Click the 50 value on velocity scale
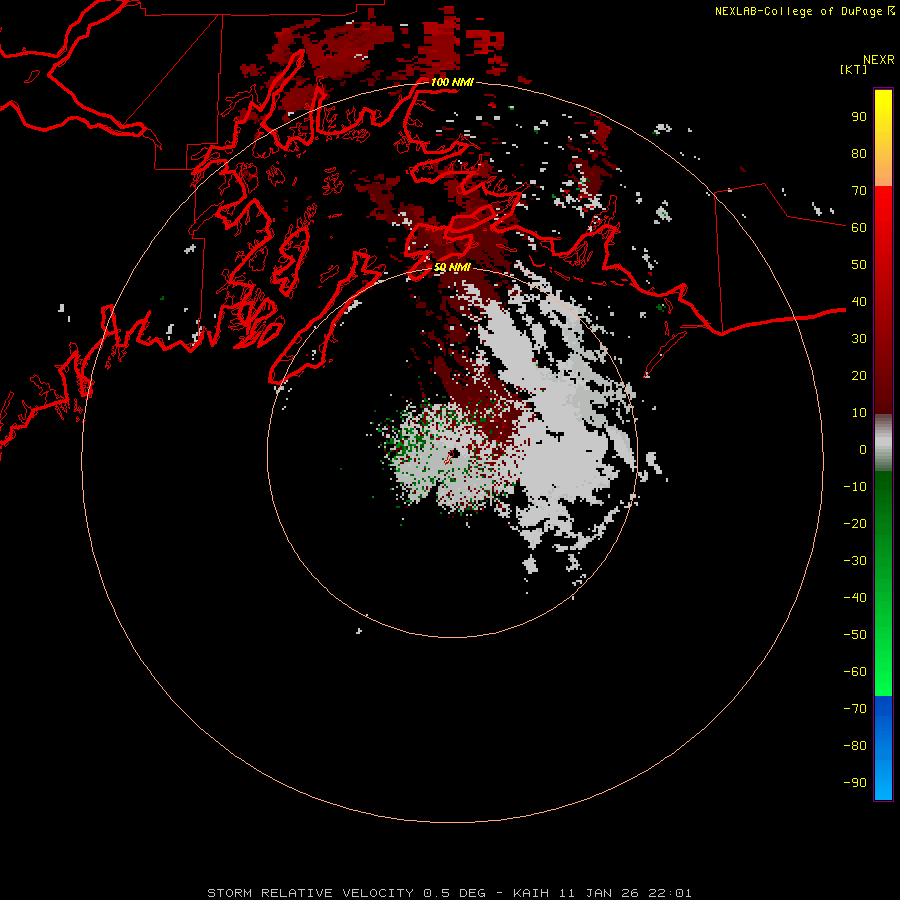Image resolution: width=900 pixels, height=900 pixels. click(x=859, y=265)
